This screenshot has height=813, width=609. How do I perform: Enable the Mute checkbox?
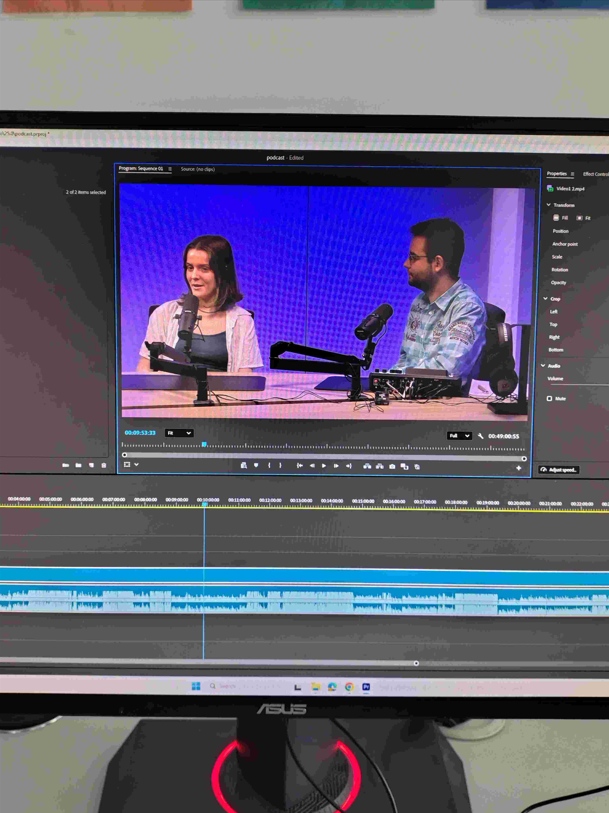click(x=549, y=398)
